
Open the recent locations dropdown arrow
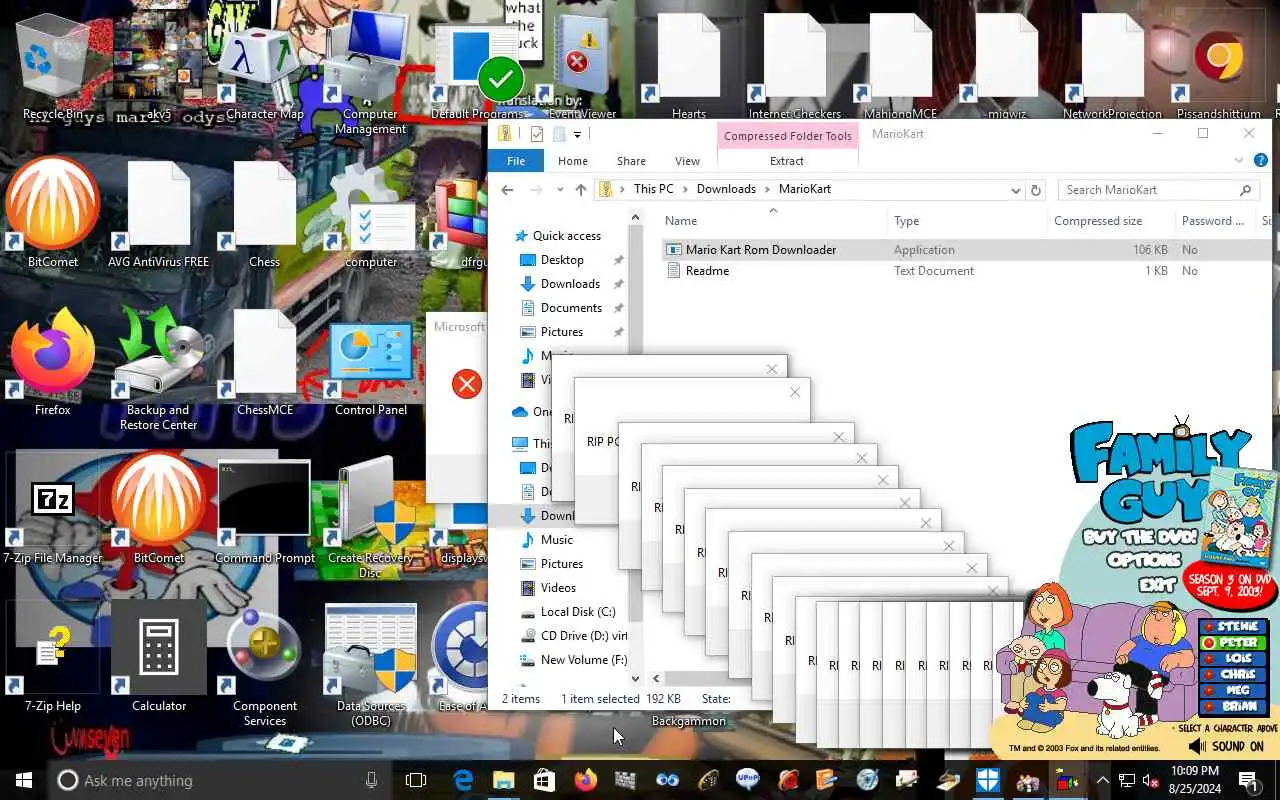tap(559, 189)
